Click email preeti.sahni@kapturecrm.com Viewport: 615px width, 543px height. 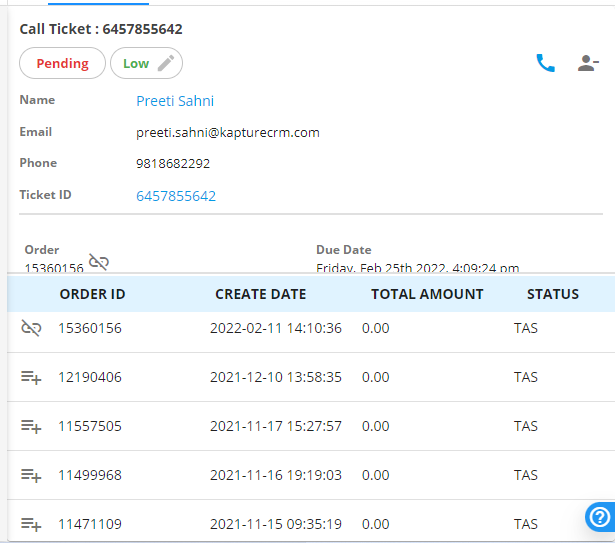click(228, 133)
